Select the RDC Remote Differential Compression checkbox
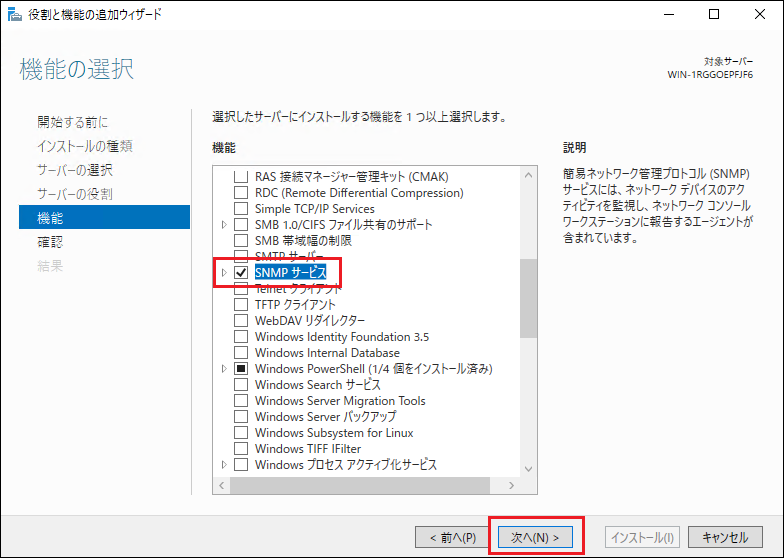Viewport: 784px width, 558px height. pyautogui.click(x=240, y=192)
